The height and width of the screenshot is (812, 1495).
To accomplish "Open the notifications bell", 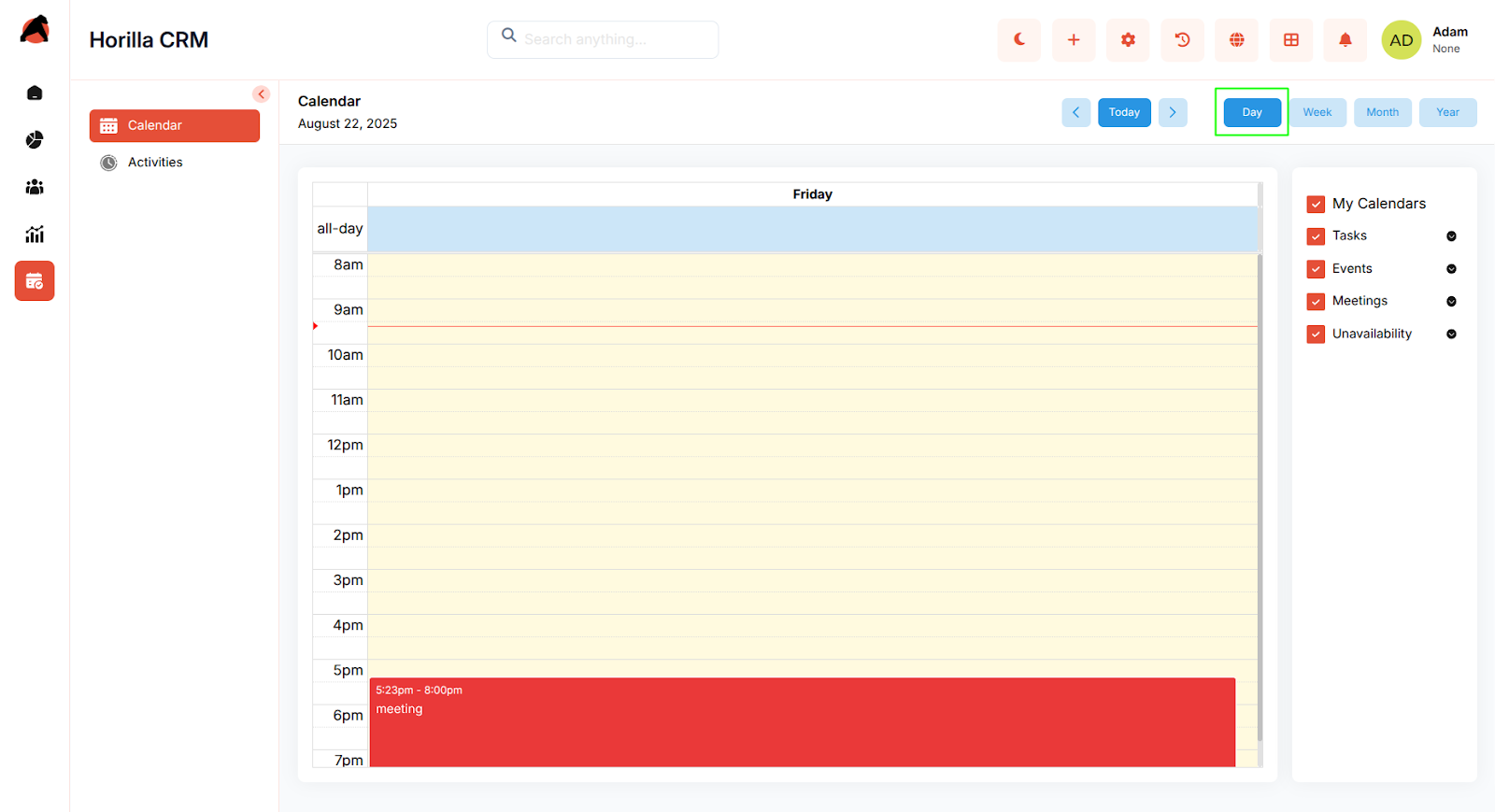I will point(1345,40).
